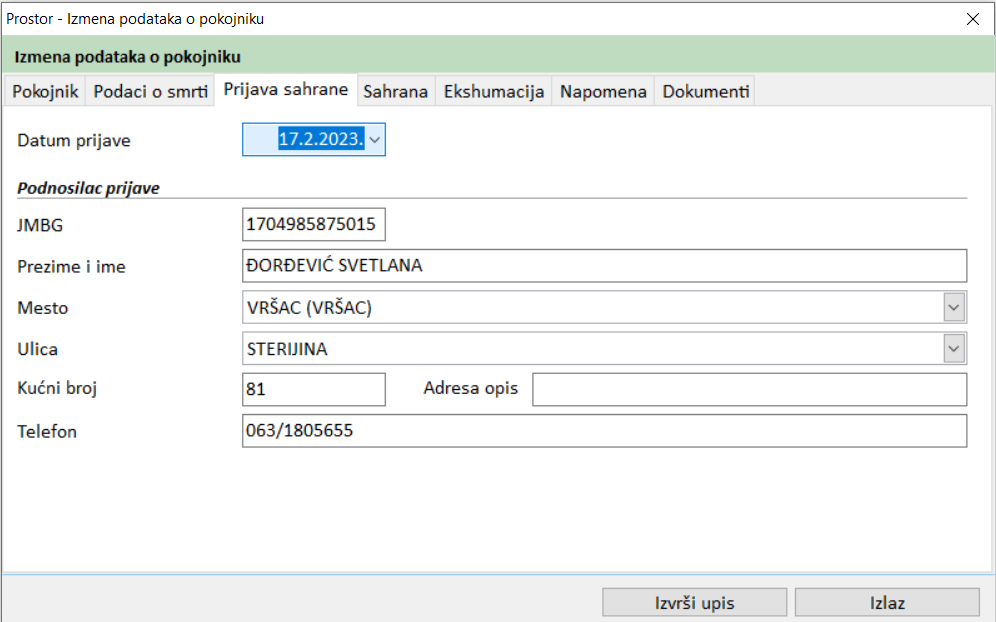Go to the Sahrana tab
The image size is (996, 622).
(395, 92)
